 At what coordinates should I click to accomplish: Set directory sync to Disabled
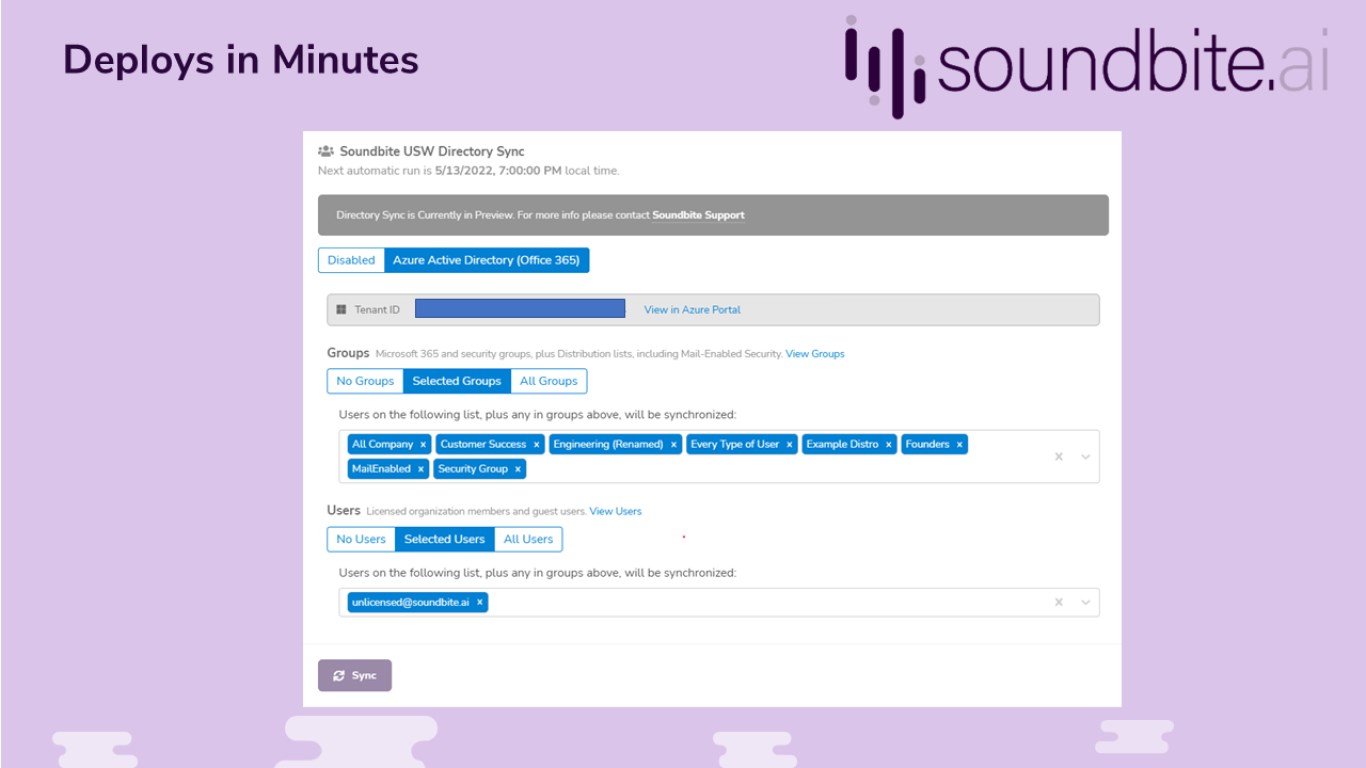(x=351, y=260)
